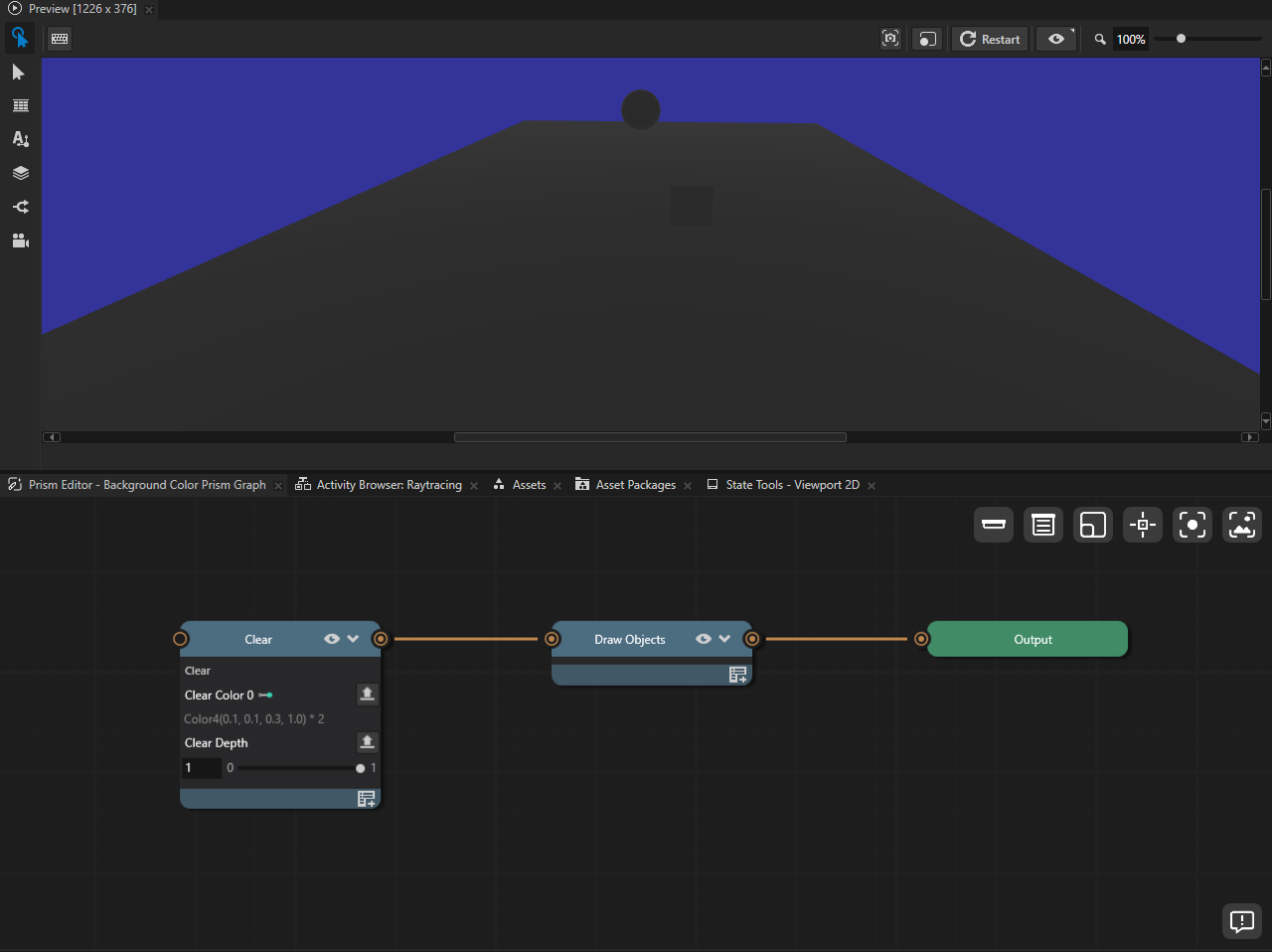
Task: Activate the grid layout tool
Action: point(20,105)
